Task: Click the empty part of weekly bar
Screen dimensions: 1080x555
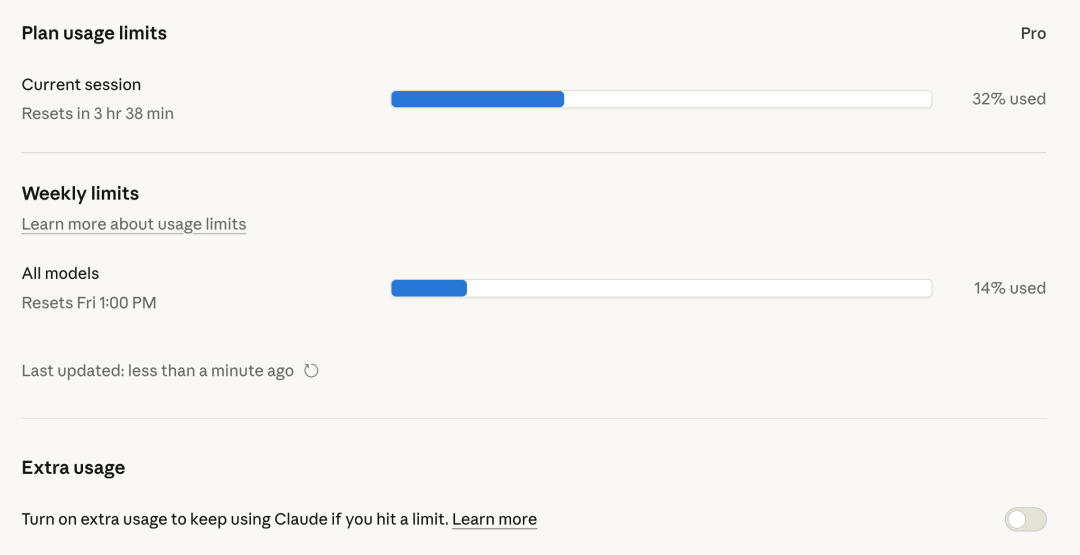Action: pyautogui.click(x=700, y=288)
